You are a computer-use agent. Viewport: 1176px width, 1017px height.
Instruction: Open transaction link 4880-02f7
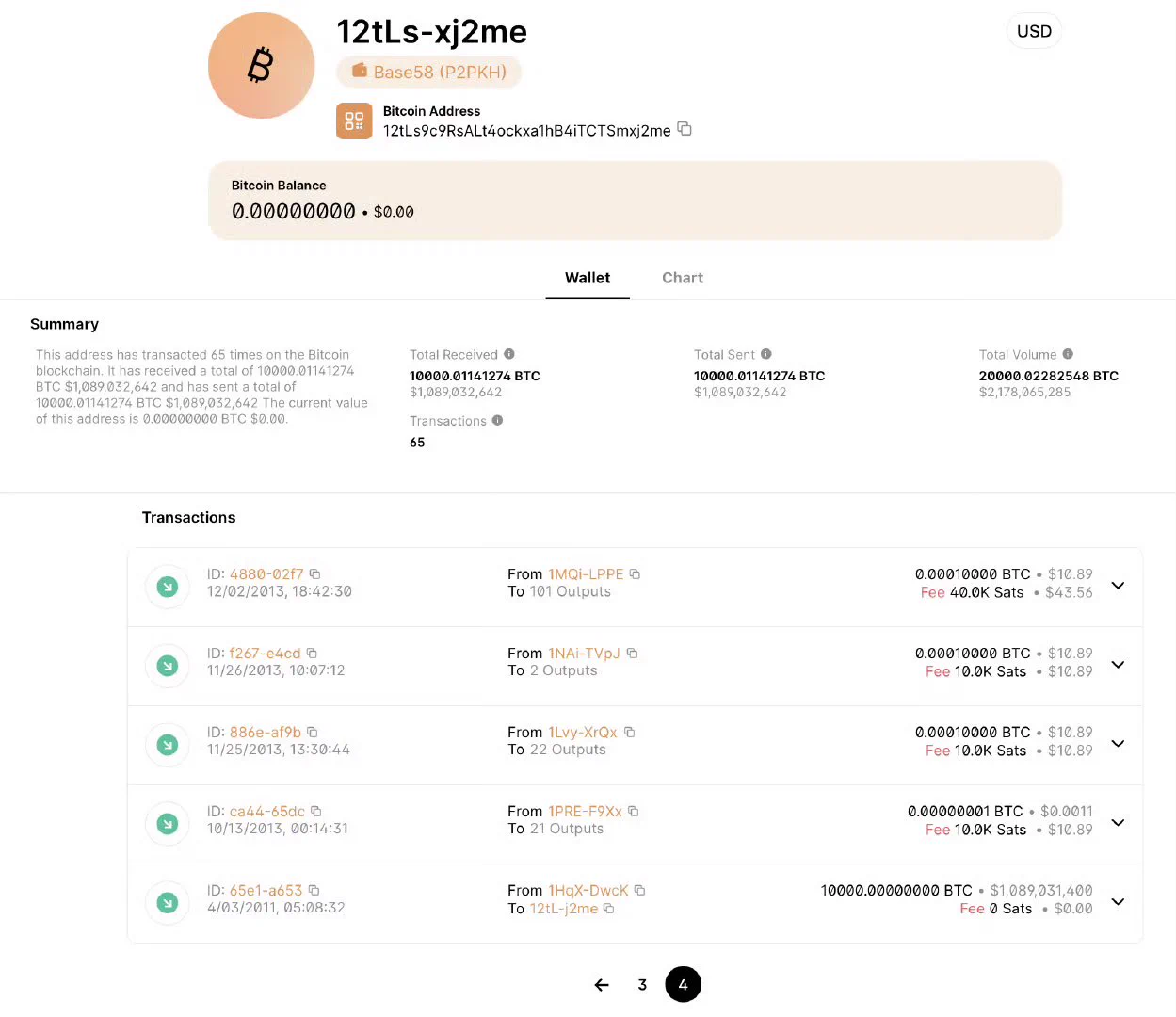tap(266, 573)
